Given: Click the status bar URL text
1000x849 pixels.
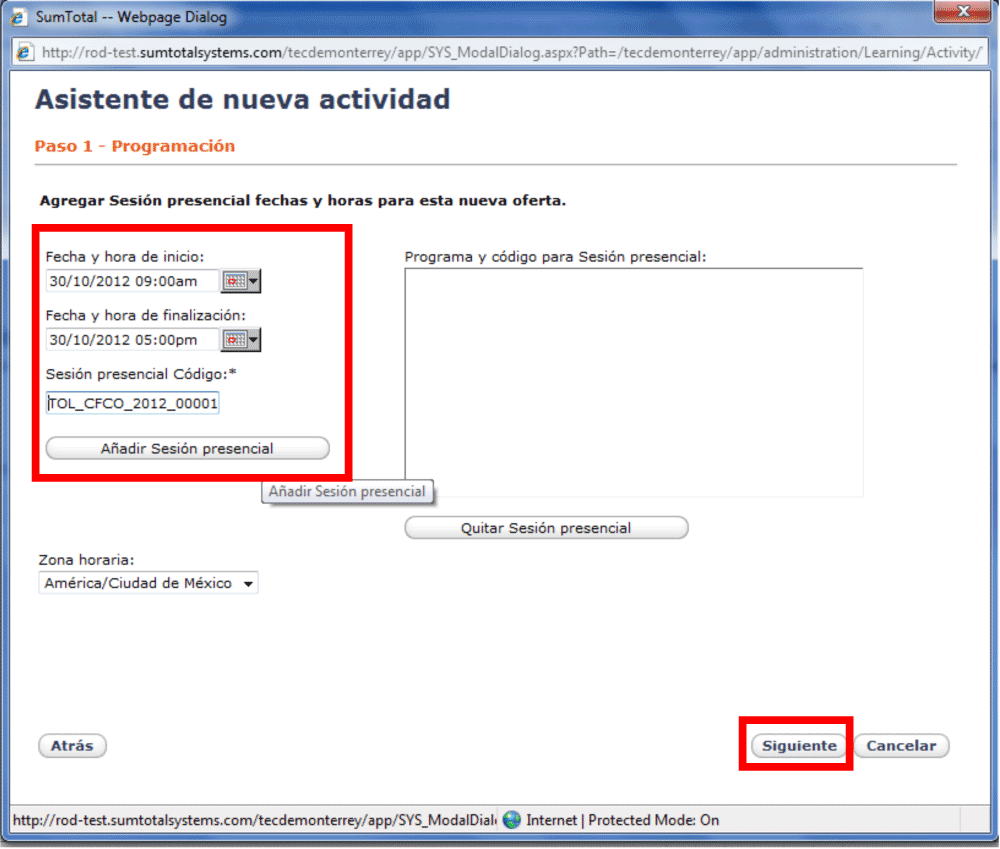Looking at the screenshot, I should (254, 820).
